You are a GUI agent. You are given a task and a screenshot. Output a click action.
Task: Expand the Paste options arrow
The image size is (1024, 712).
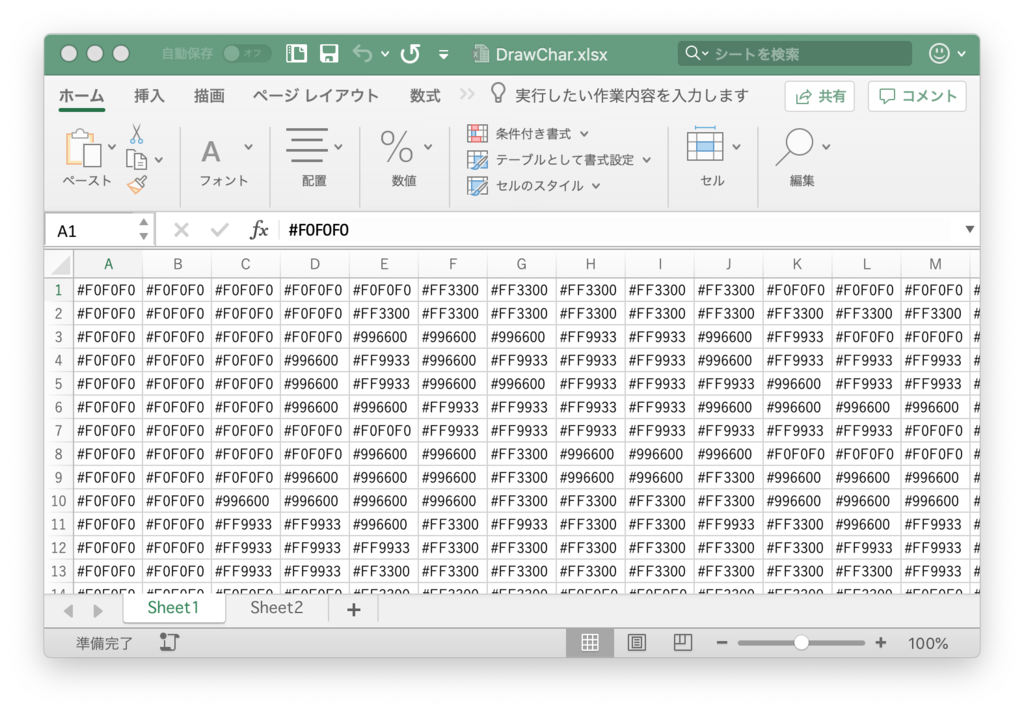[112, 147]
